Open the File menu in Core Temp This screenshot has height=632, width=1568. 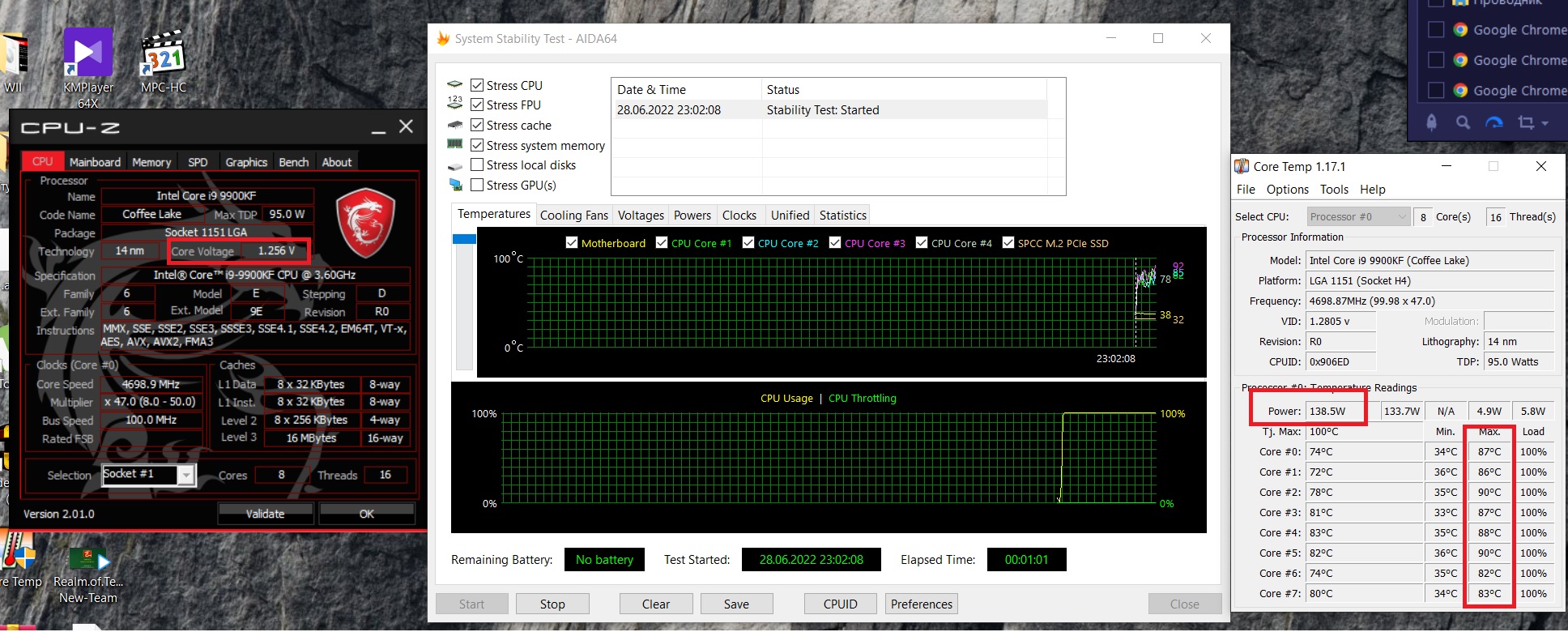1246,190
